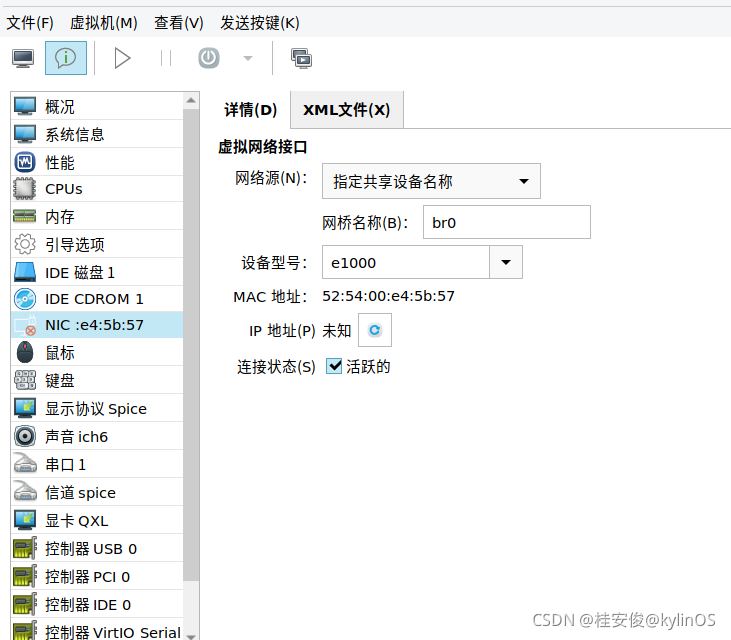
Task: Open the snapshot manager icon
Action: tap(302, 58)
